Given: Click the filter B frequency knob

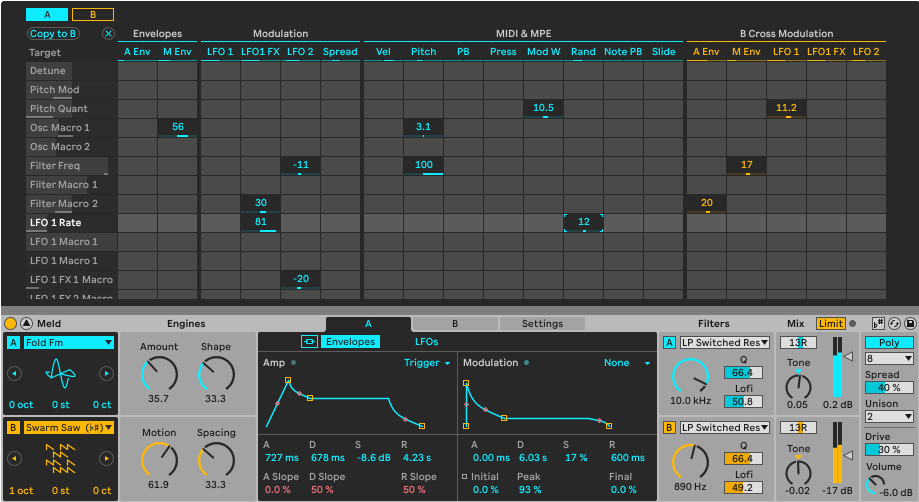Looking at the screenshot, I should 690,462.
